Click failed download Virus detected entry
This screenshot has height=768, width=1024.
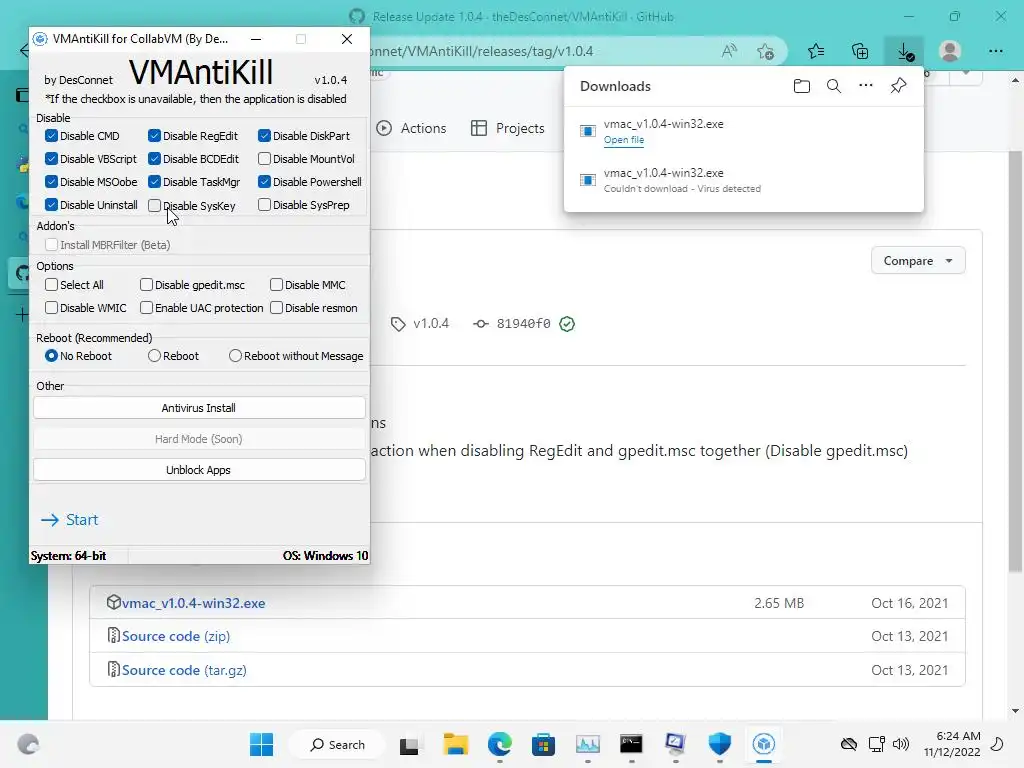coord(744,180)
